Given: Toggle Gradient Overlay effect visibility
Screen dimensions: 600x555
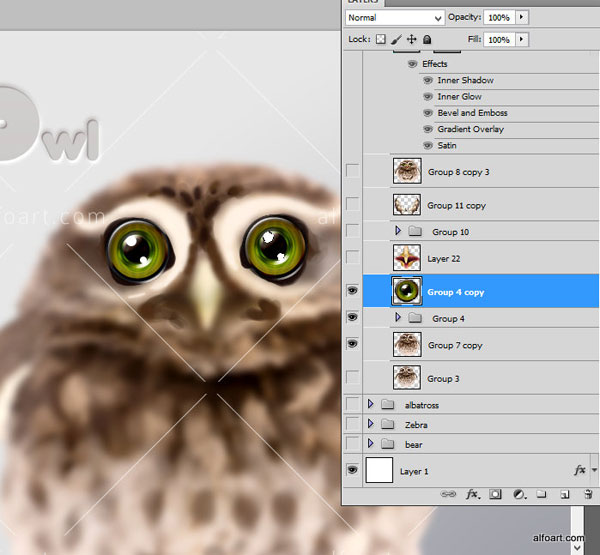Looking at the screenshot, I should click(428, 129).
